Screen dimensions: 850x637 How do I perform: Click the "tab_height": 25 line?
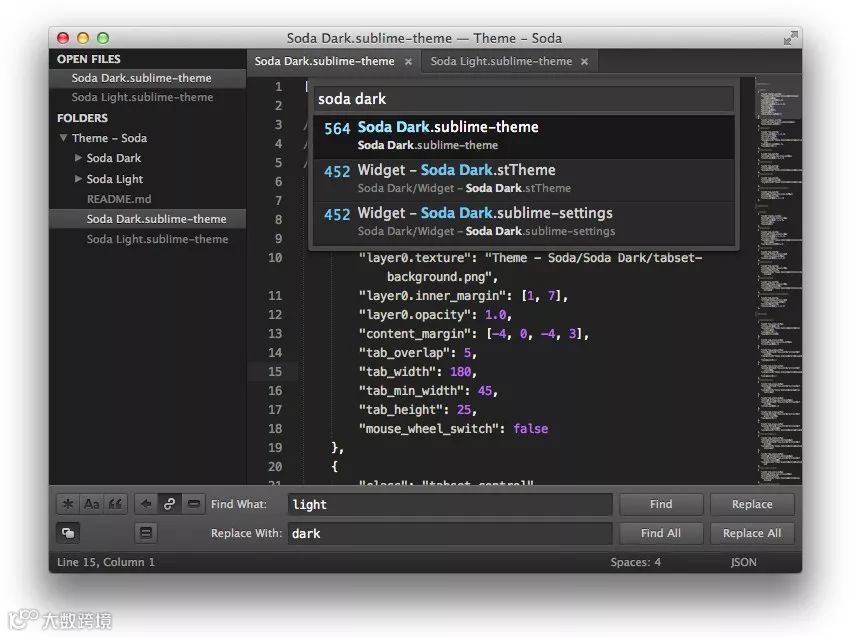(417, 410)
